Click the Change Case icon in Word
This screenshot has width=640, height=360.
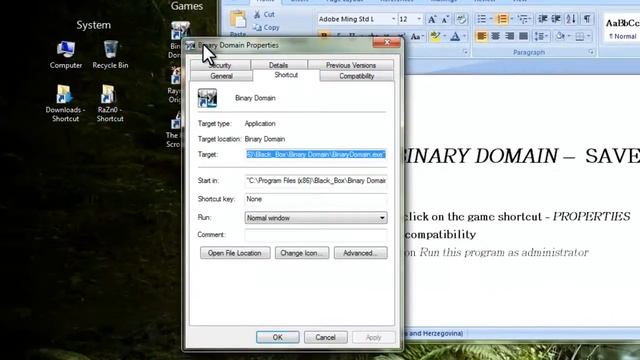click(x=416, y=37)
